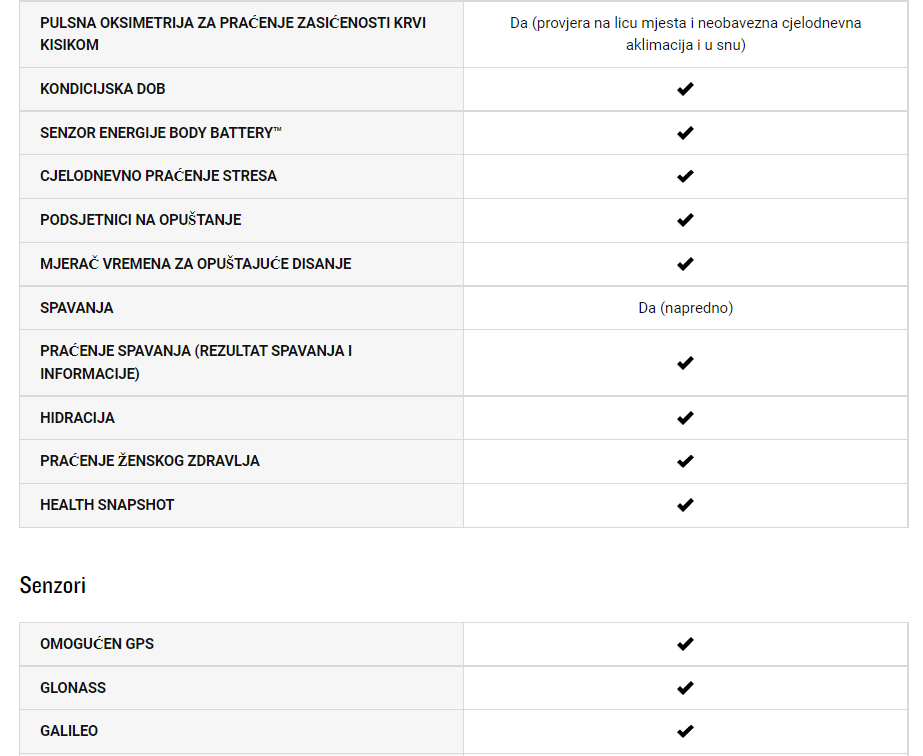Click checkmark for Praćenje spavanja rezultat
923x756 pixels.
pyautogui.click(x=685, y=363)
